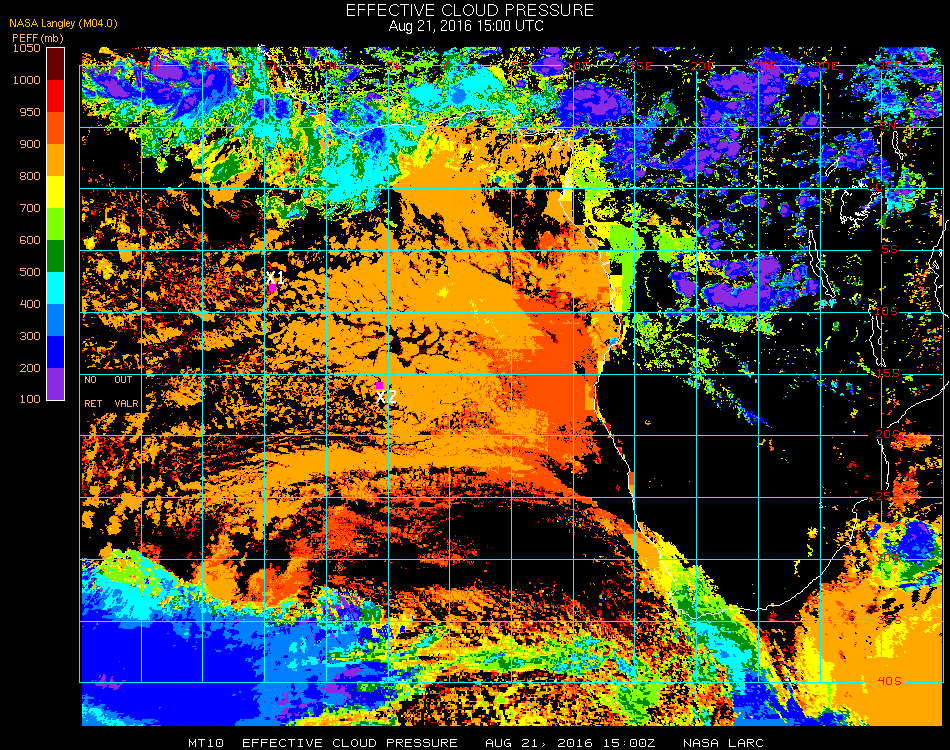Click the top title 'EFFECTIVE CLOUD PRESSURE'

coord(470,10)
